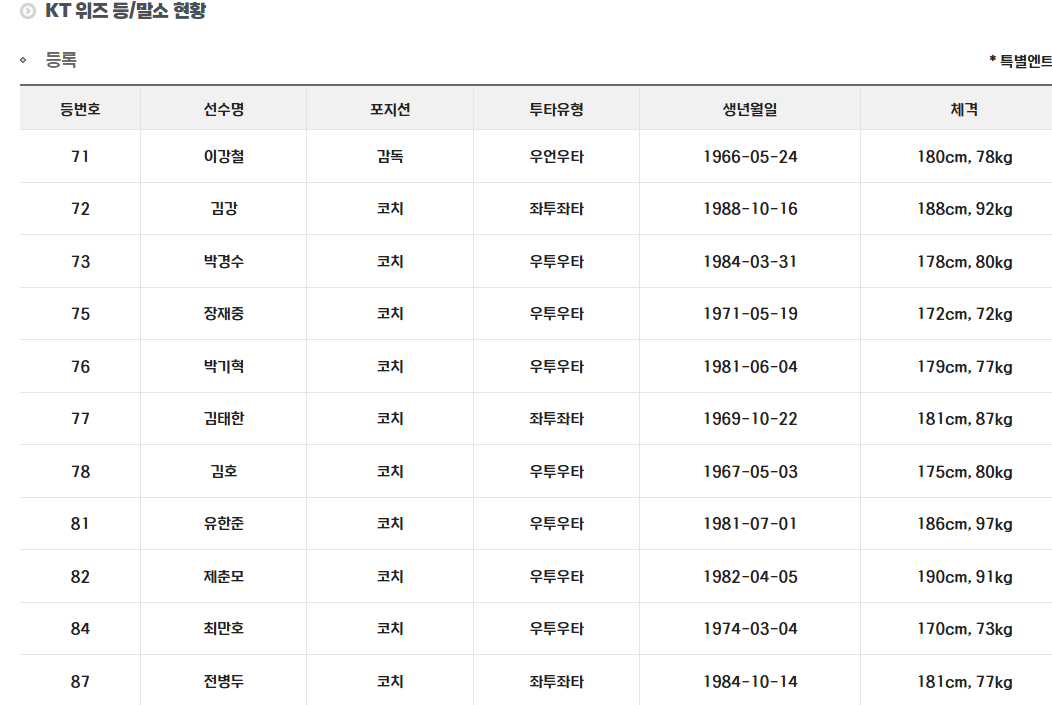Click the diamond bullet next to 등록
Image resolution: width=1052 pixels, height=705 pixels.
pyautogui.click(x=23, y=60)
